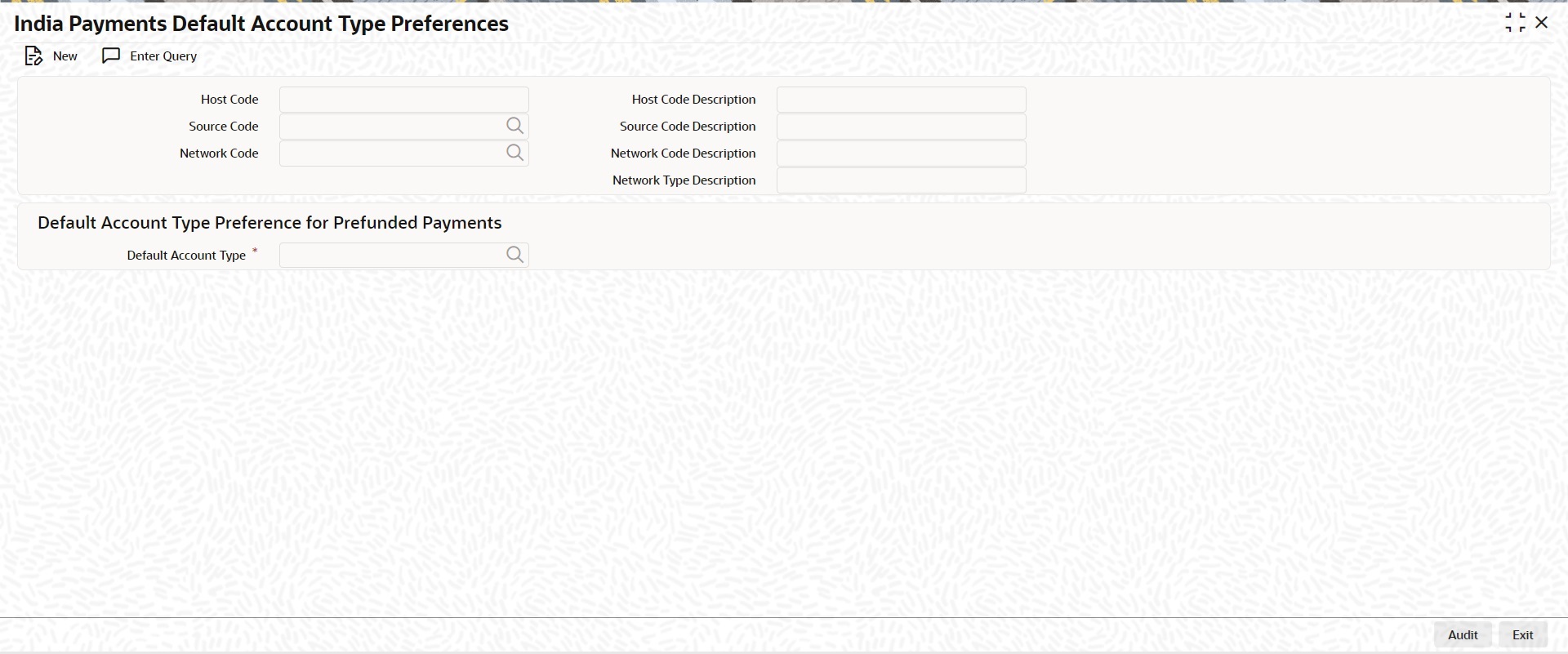The height and width of the screenshot is (654, 1568).
Task: Click the India Payments window title
Action: (x=261, y=24)
